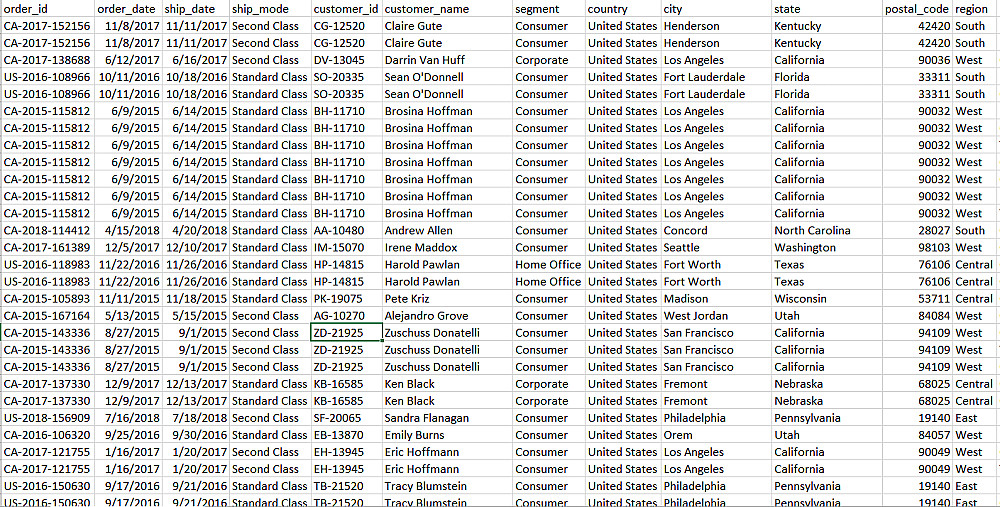
Task: Click order date 12/5/2017
Action: [x=128, y=247]
